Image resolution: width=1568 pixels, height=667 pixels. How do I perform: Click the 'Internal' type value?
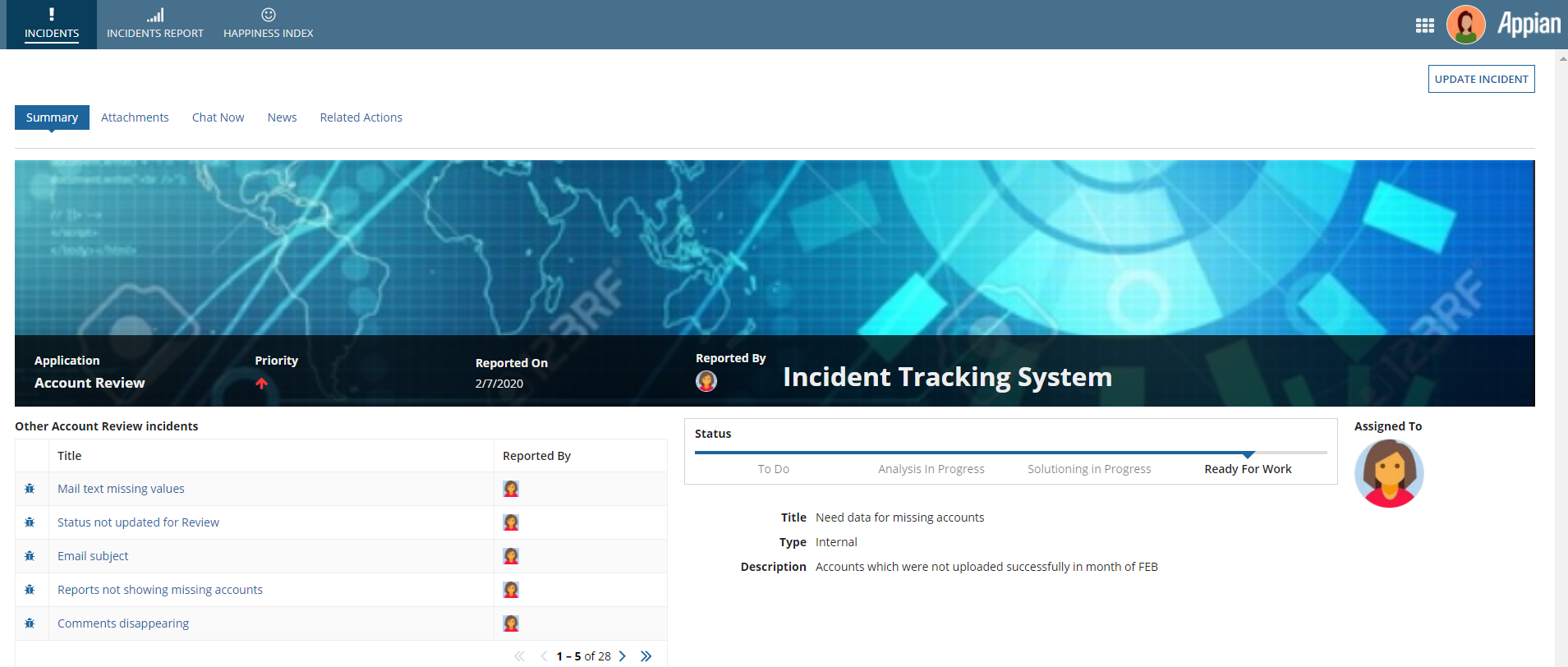[836, 542]
